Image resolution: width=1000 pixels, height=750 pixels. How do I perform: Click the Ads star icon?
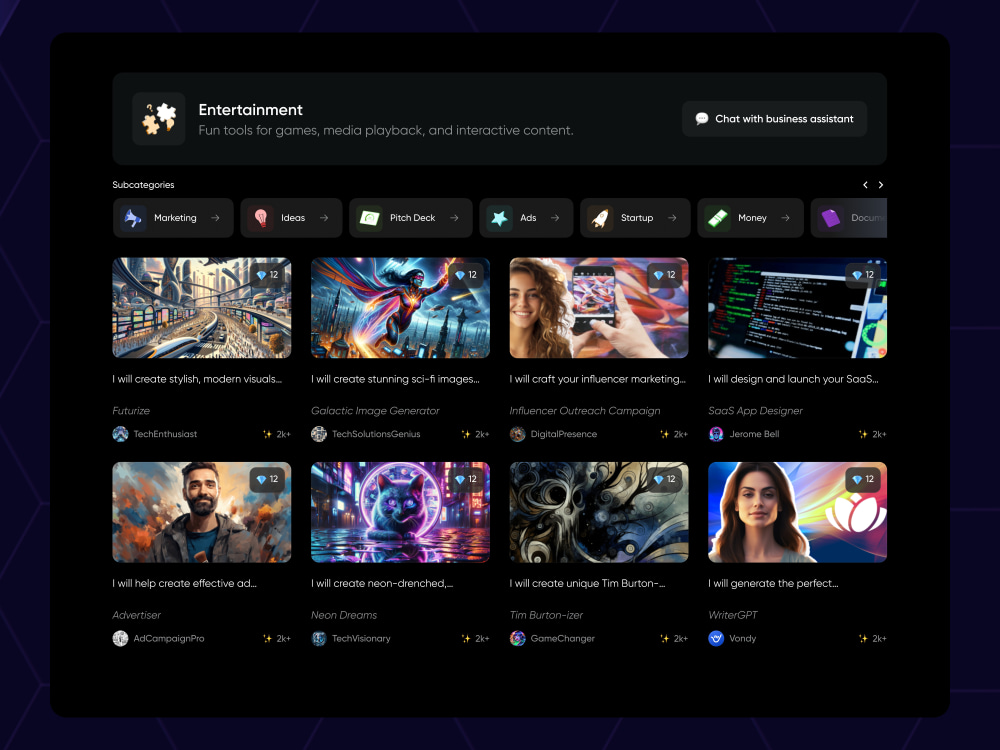[x=499, y=218]
